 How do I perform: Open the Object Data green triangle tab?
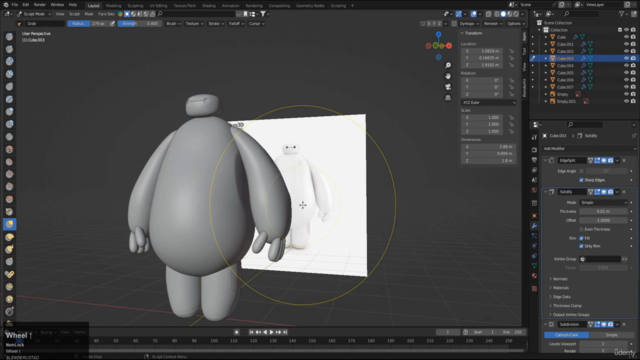[x=534, y=266]
